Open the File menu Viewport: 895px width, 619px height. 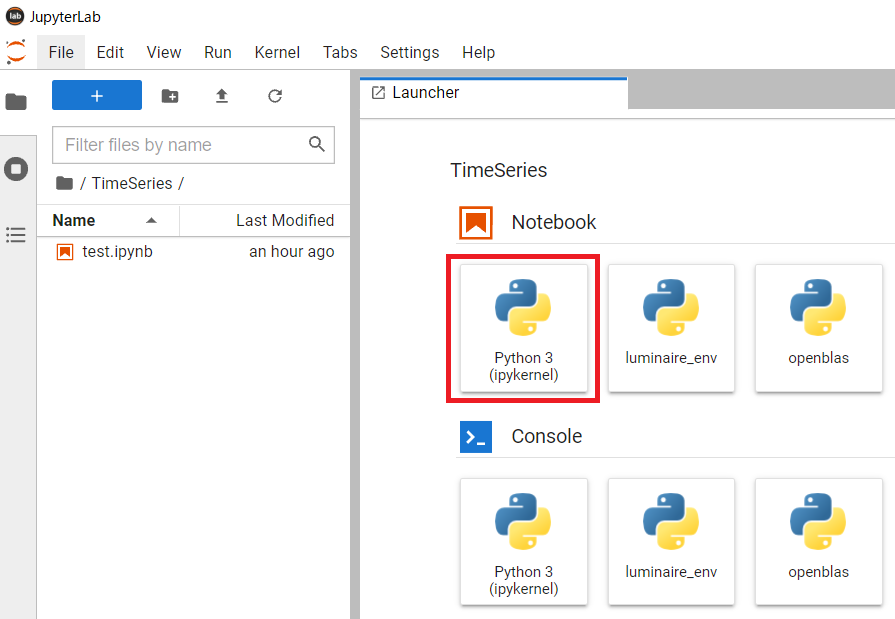[x=61, y=52]
